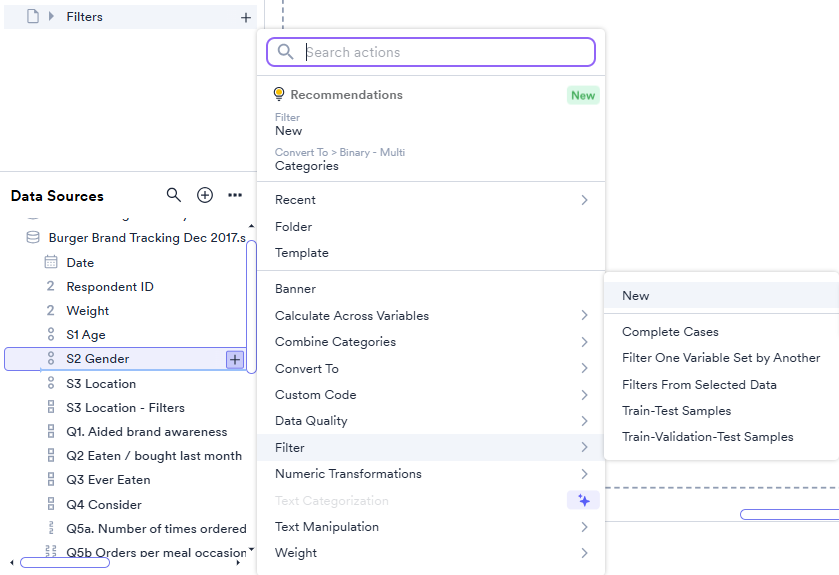This screenshot has width=839, height=575.
Task: Click the horizontal scrollbar in Data Sources
Action: pyautogui.click(x=65, y=563)
